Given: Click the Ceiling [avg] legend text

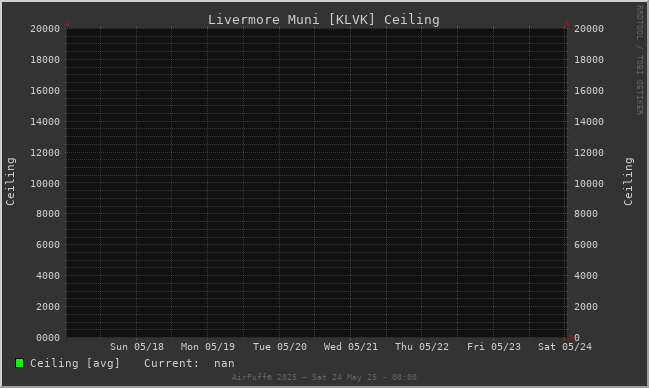Looking at the screenshot, I should click(x=75, y=363).
